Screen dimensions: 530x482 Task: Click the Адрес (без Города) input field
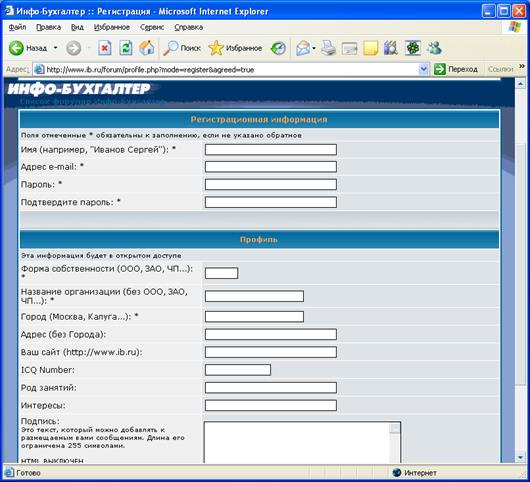pos(271,334)
